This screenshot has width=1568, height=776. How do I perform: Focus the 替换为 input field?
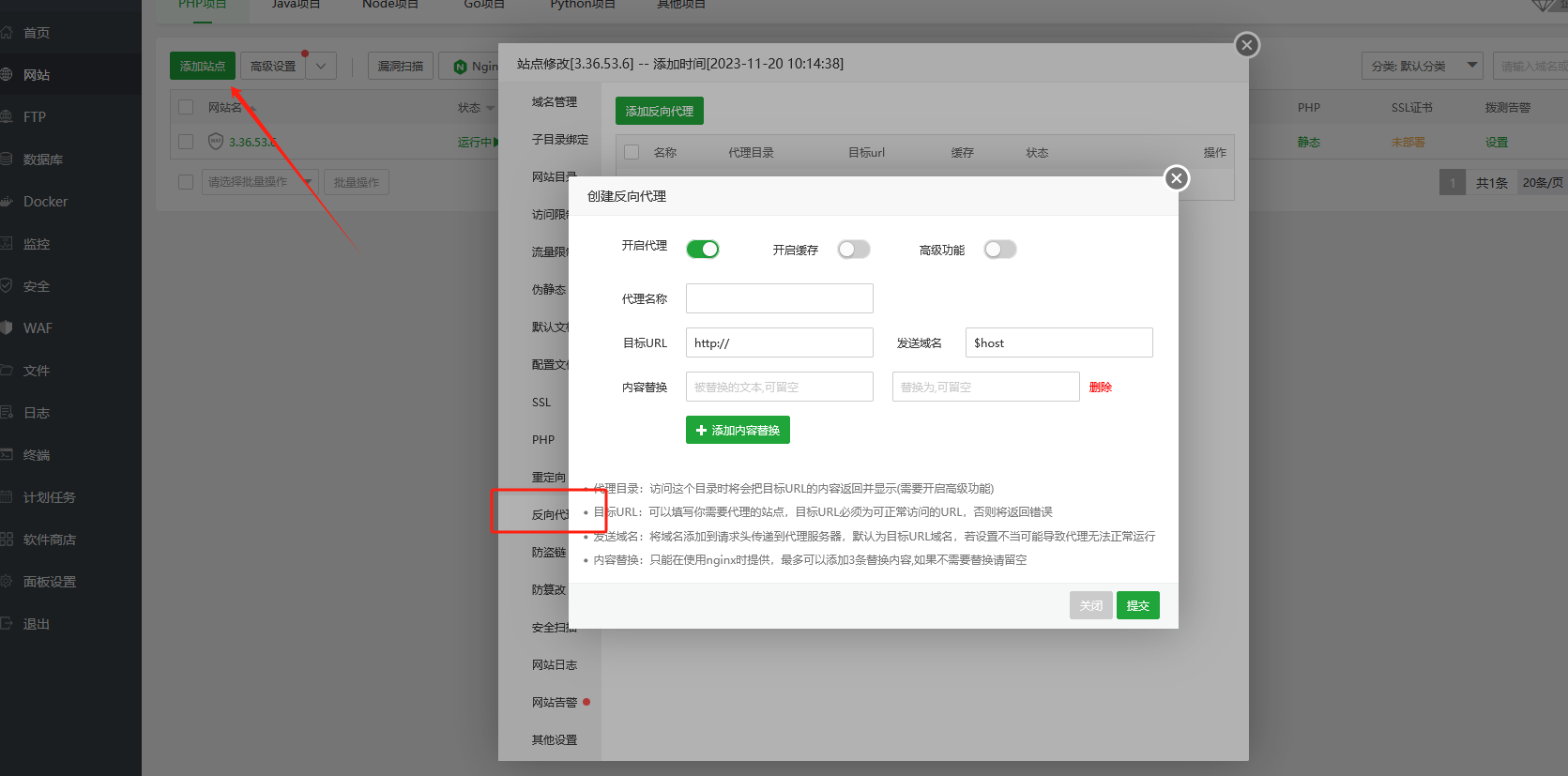(x=986, y=387)
